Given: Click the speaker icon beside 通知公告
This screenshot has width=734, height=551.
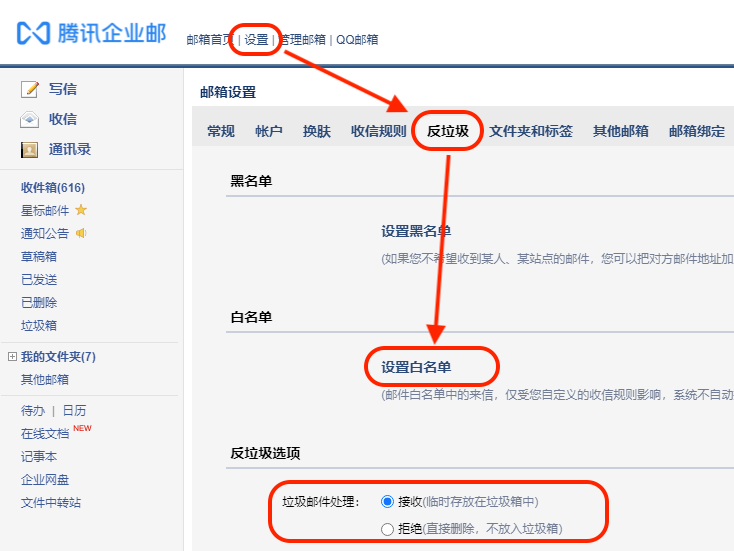Looking at the screenshot, I should (81, 233).
